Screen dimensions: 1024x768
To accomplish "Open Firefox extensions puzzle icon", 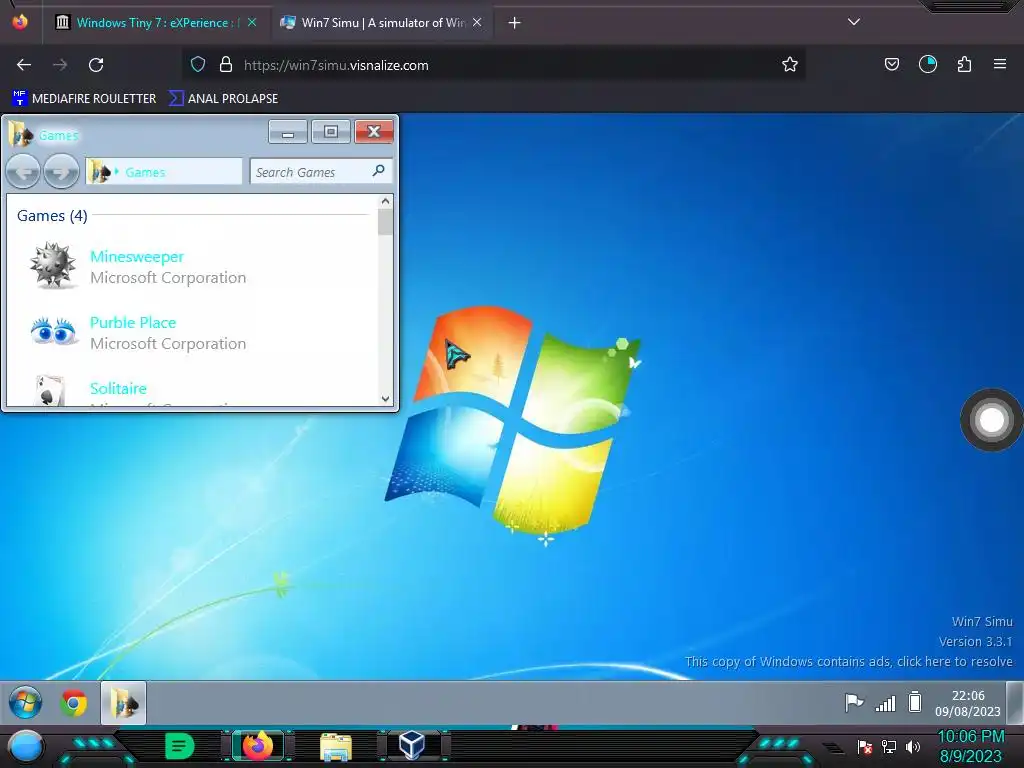I will (964, 64).
